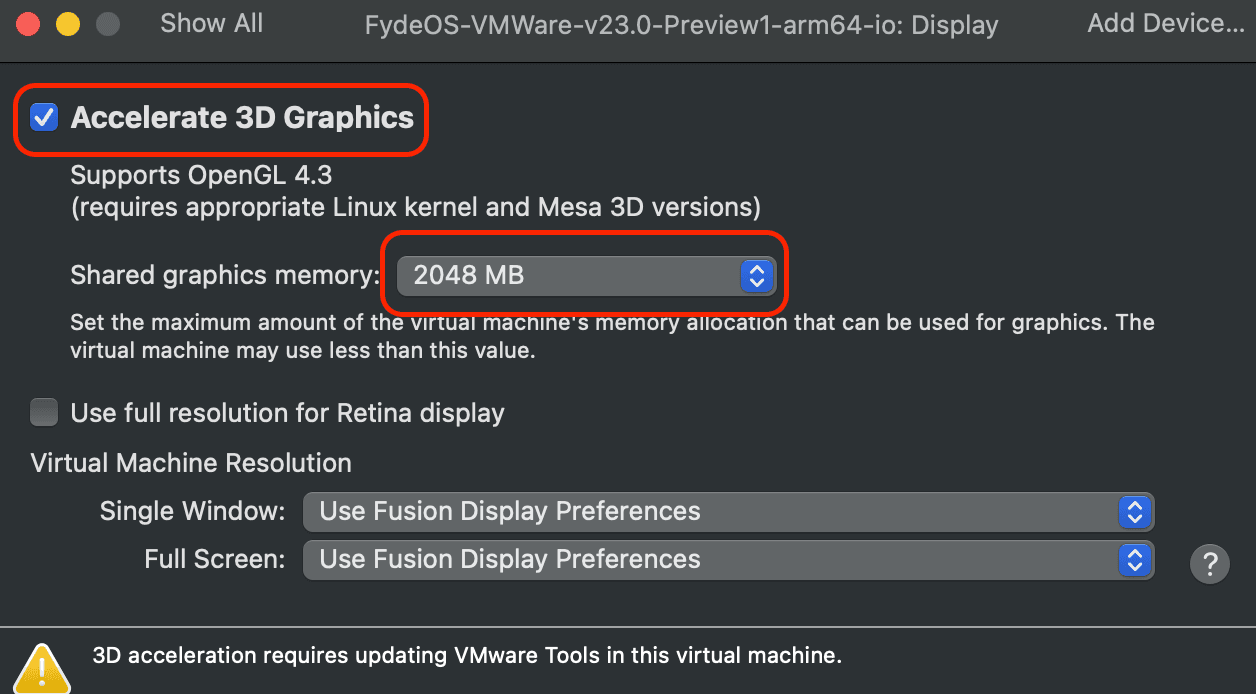Viewport: 1256px width, 694px height.
Task: Click the yellow warning triangle icon
Action: [x=42, y=669]
